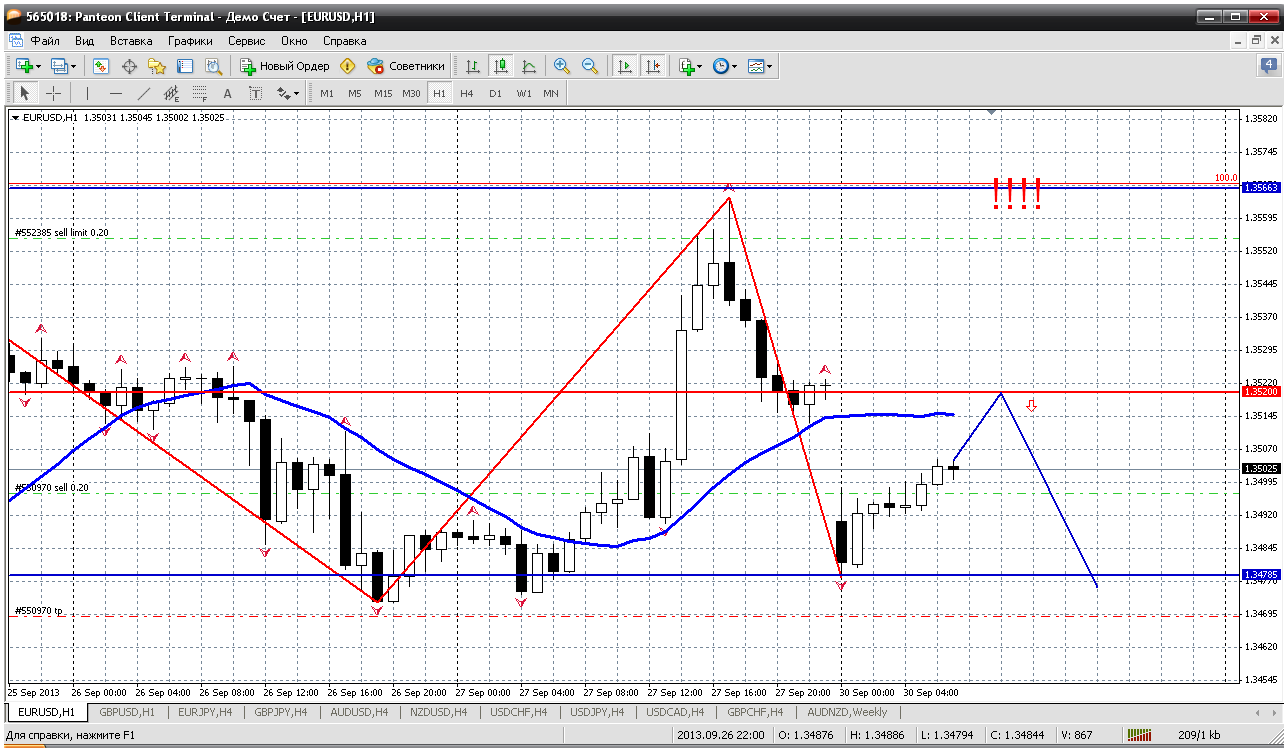Select the vertical line drawing tool
This screenshot has width=1288, height=748.
click(x=87, y=93)
